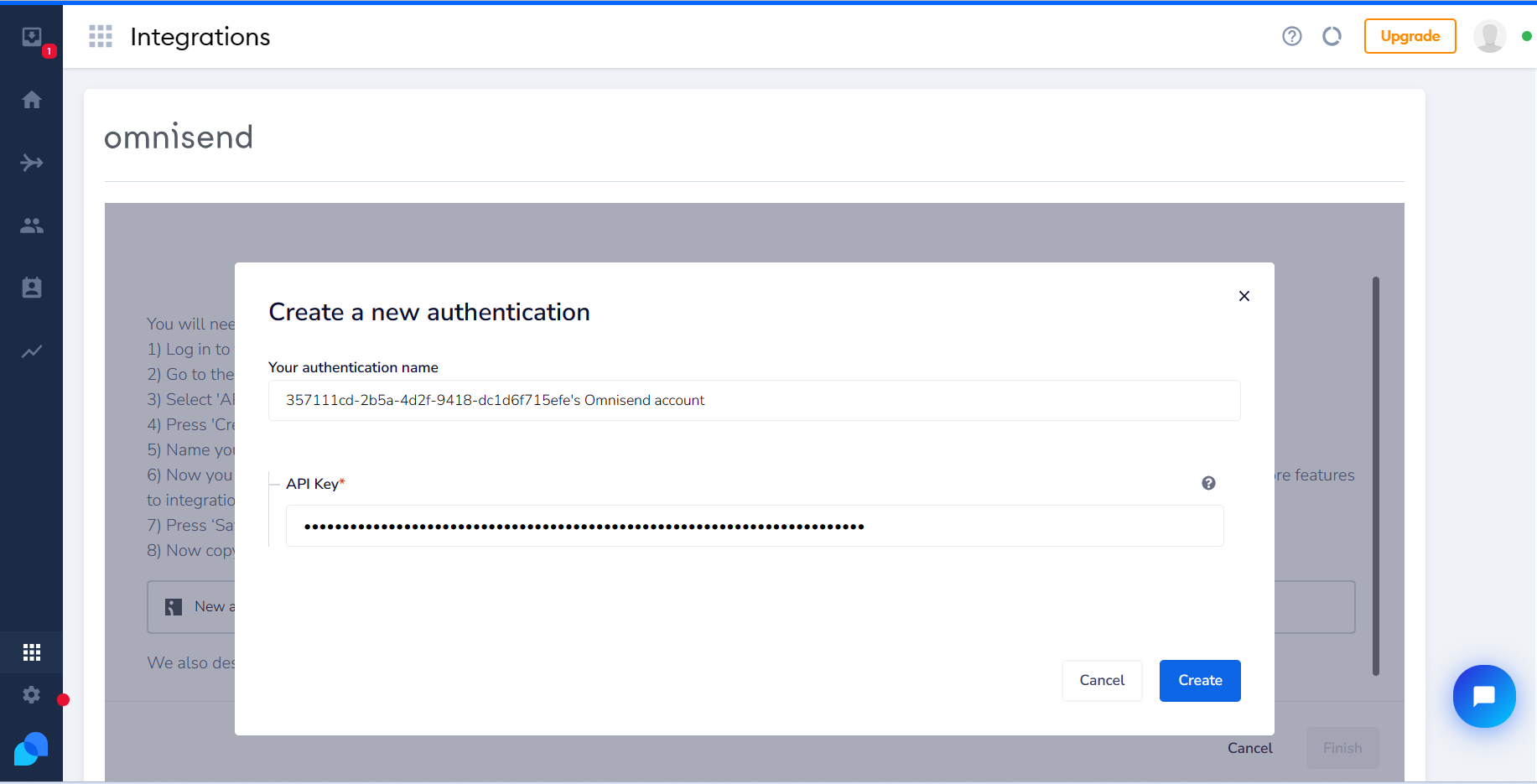
Task: Click the 'Create a new authentication' title
Action: point(429,312)
